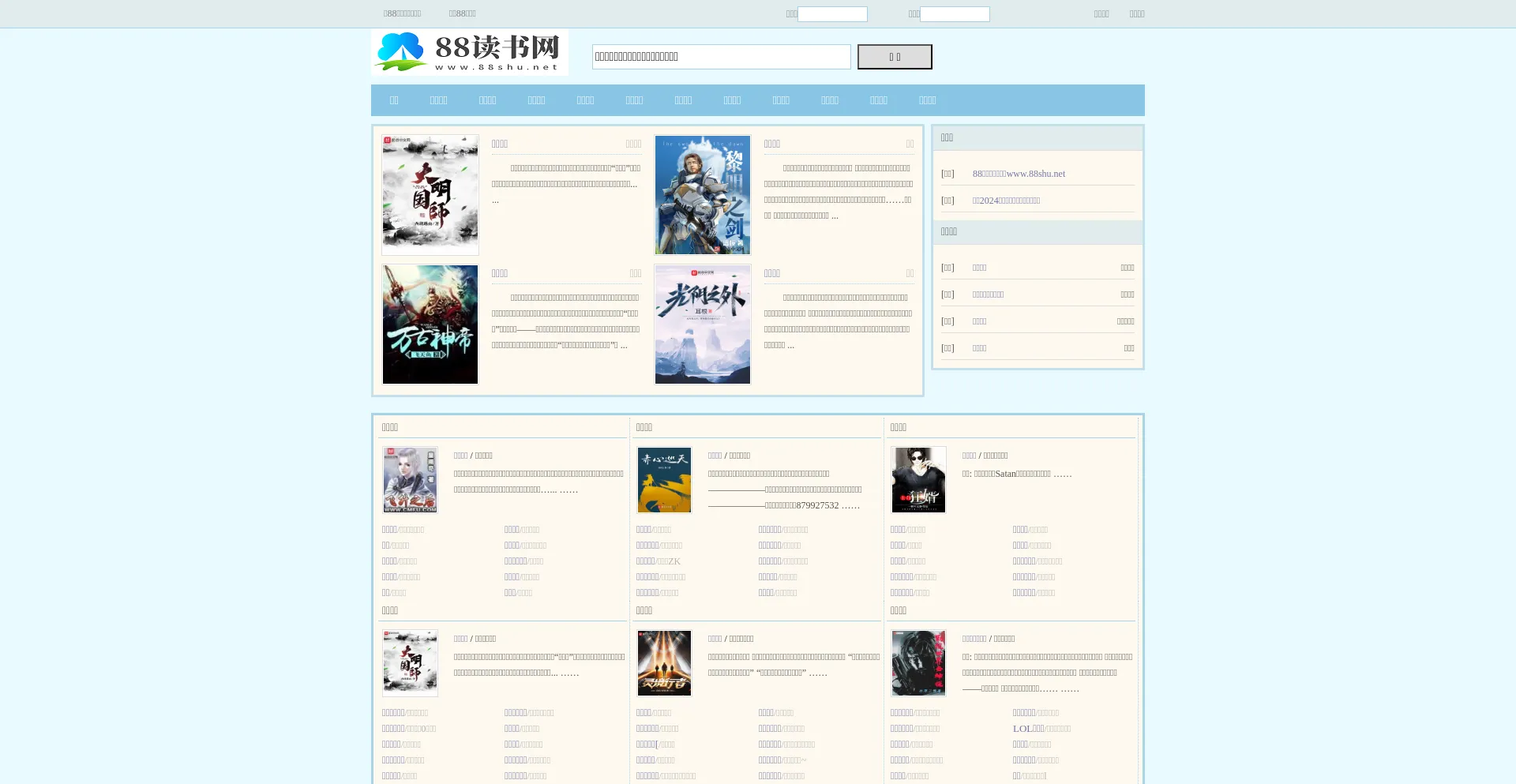The image size is (1516, 784).
Task: Click the 沪晴 book cover in the right column
Action: [918, 480]
